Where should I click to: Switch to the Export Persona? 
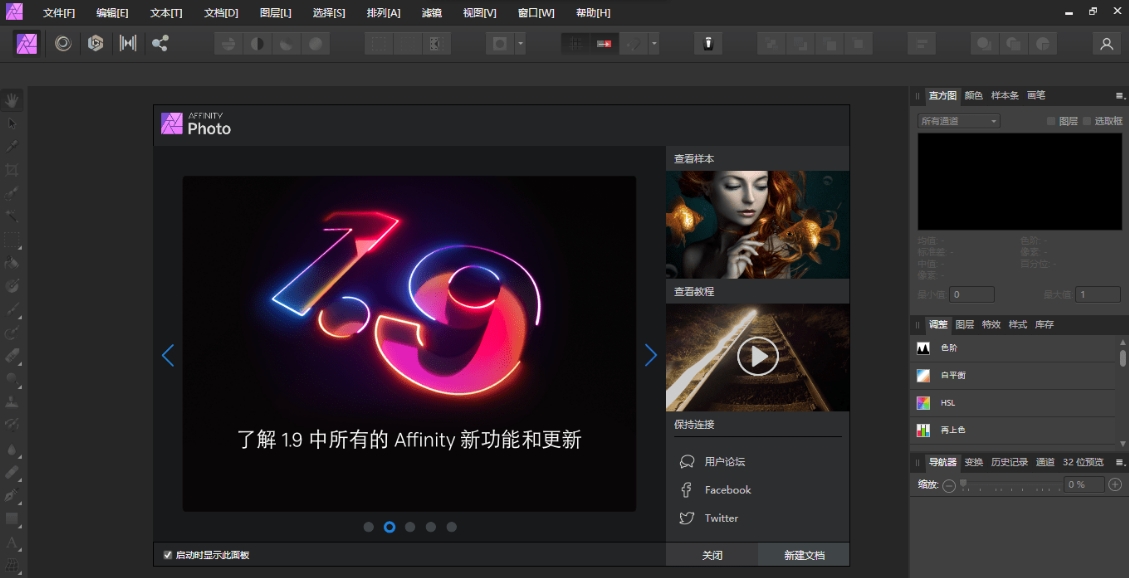160,43
